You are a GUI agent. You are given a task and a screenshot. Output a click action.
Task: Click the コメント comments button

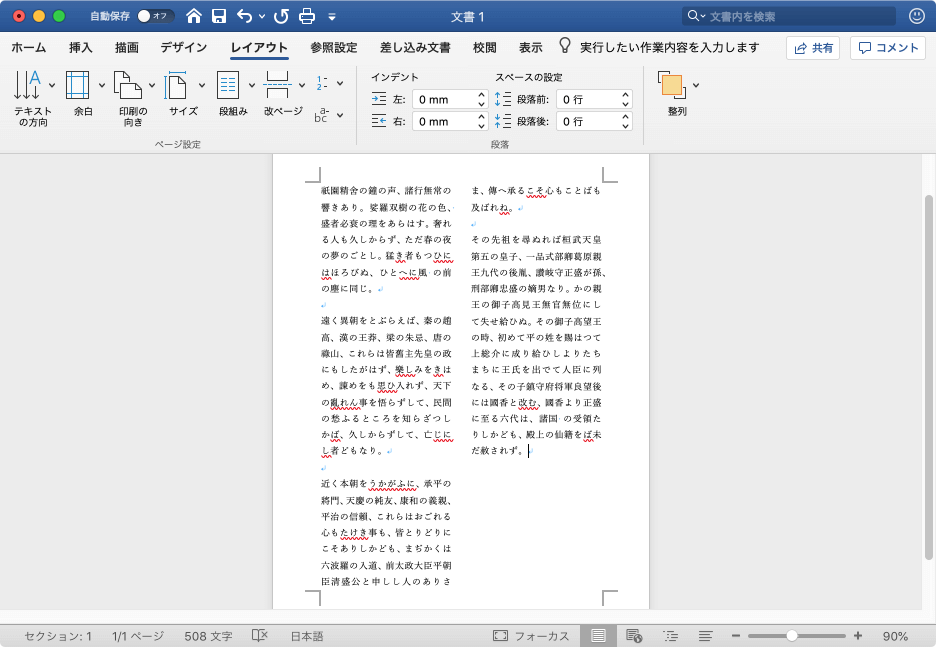pos(887,47)
